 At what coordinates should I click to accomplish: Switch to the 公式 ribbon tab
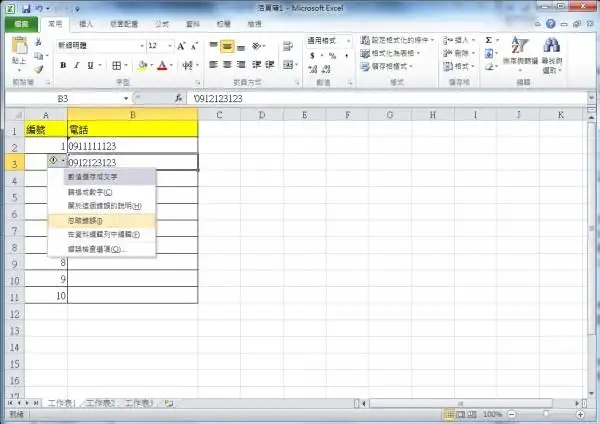tap(162, 24)
